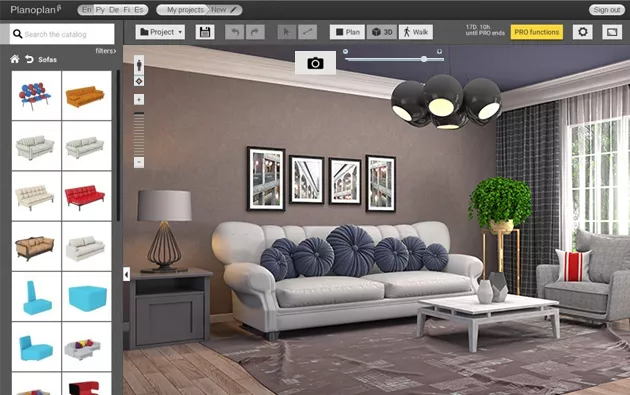Enable Walk mode

tap(416, 32)
